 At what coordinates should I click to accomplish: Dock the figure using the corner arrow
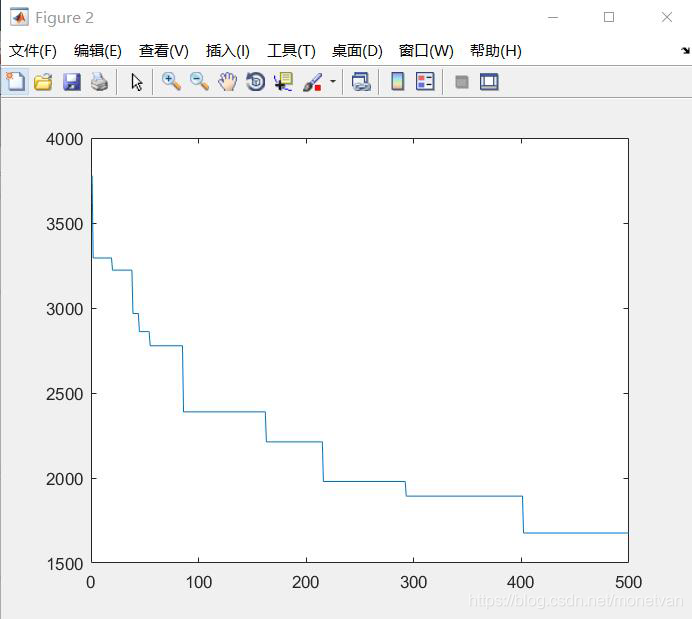(x=685, y=51)
